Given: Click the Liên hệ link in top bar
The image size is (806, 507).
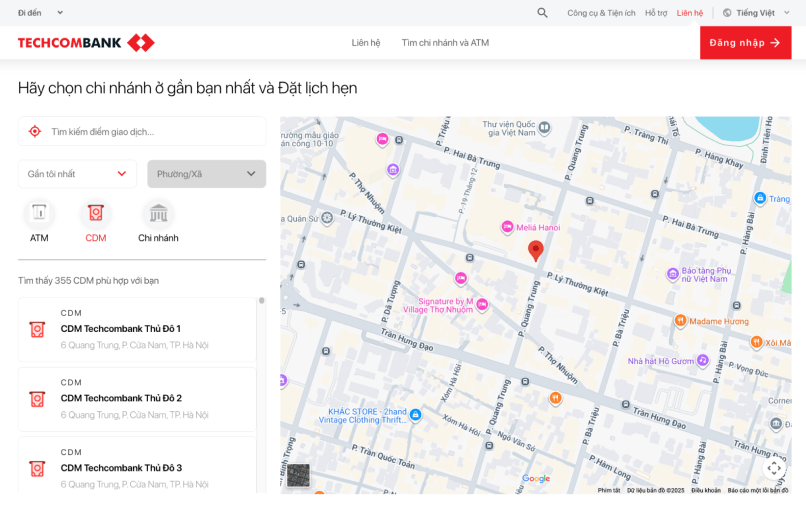Looking at the screenshot, I should (x=690, y=13).
